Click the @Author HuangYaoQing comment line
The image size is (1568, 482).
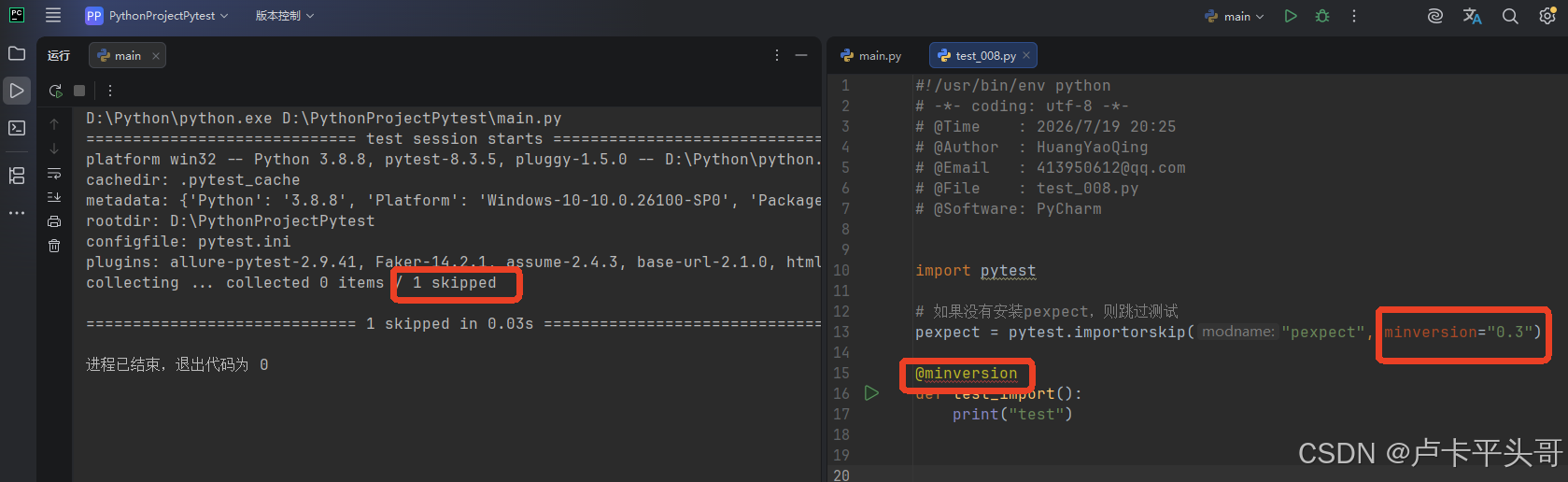(1031, 148)
